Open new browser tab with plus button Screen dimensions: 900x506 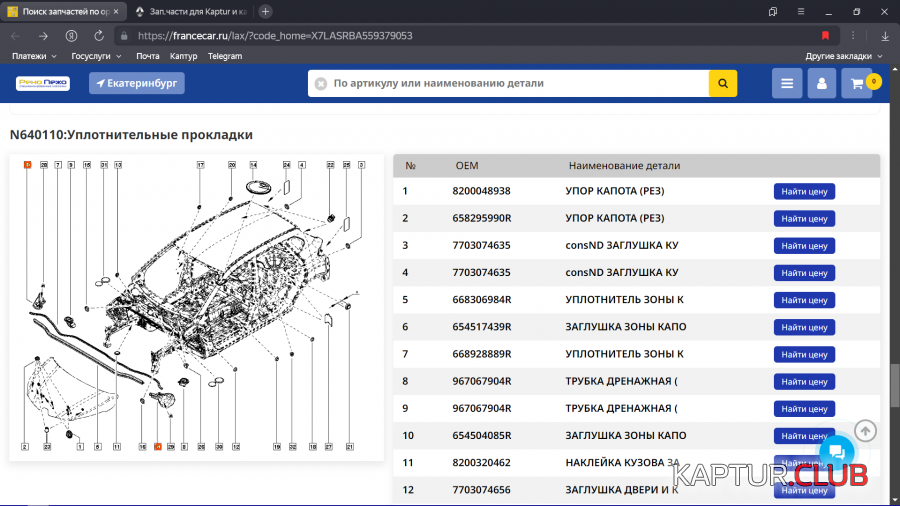tap(265, 12)
